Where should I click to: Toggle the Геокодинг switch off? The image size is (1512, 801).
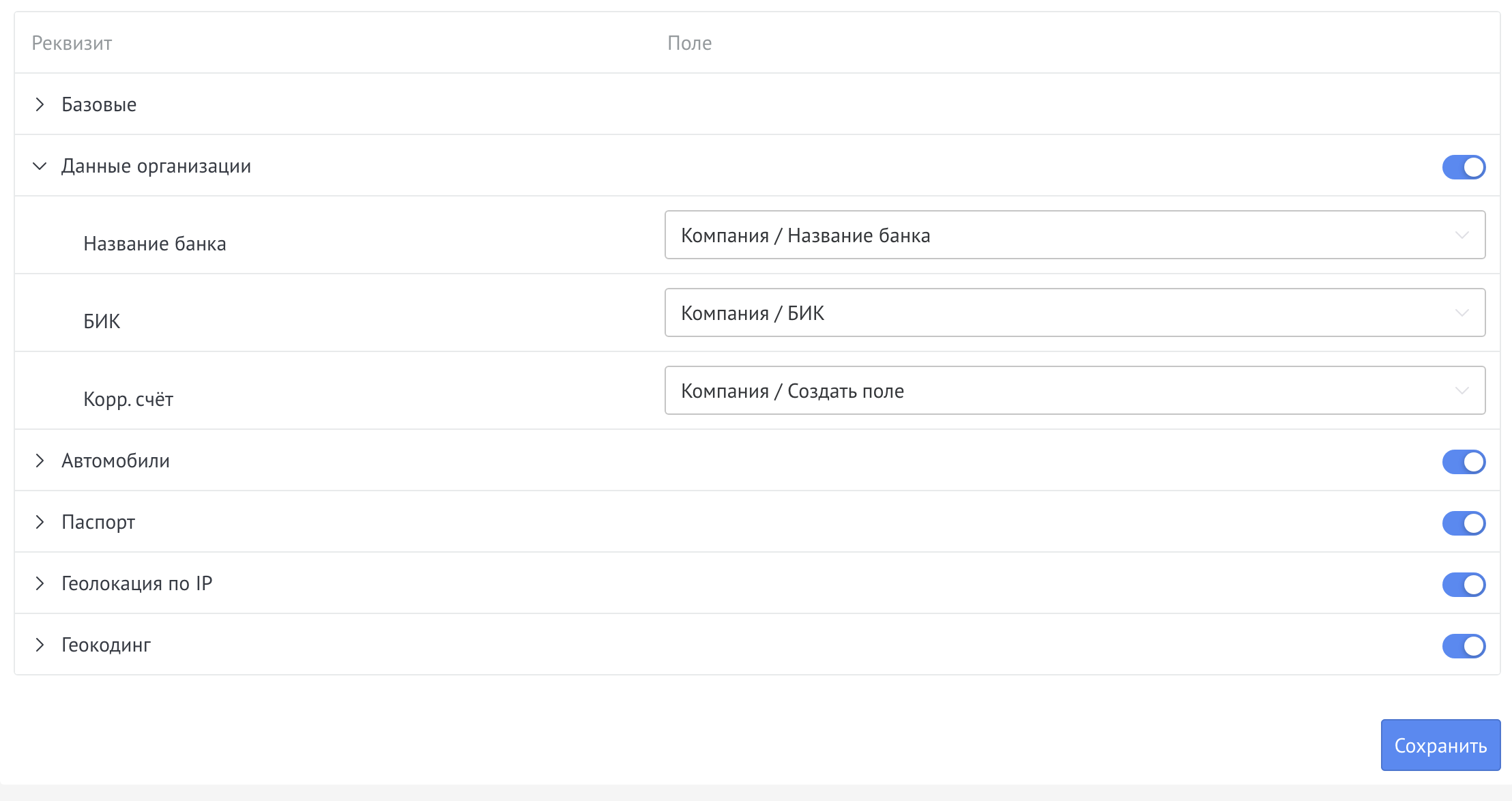tap(1463, 646)
